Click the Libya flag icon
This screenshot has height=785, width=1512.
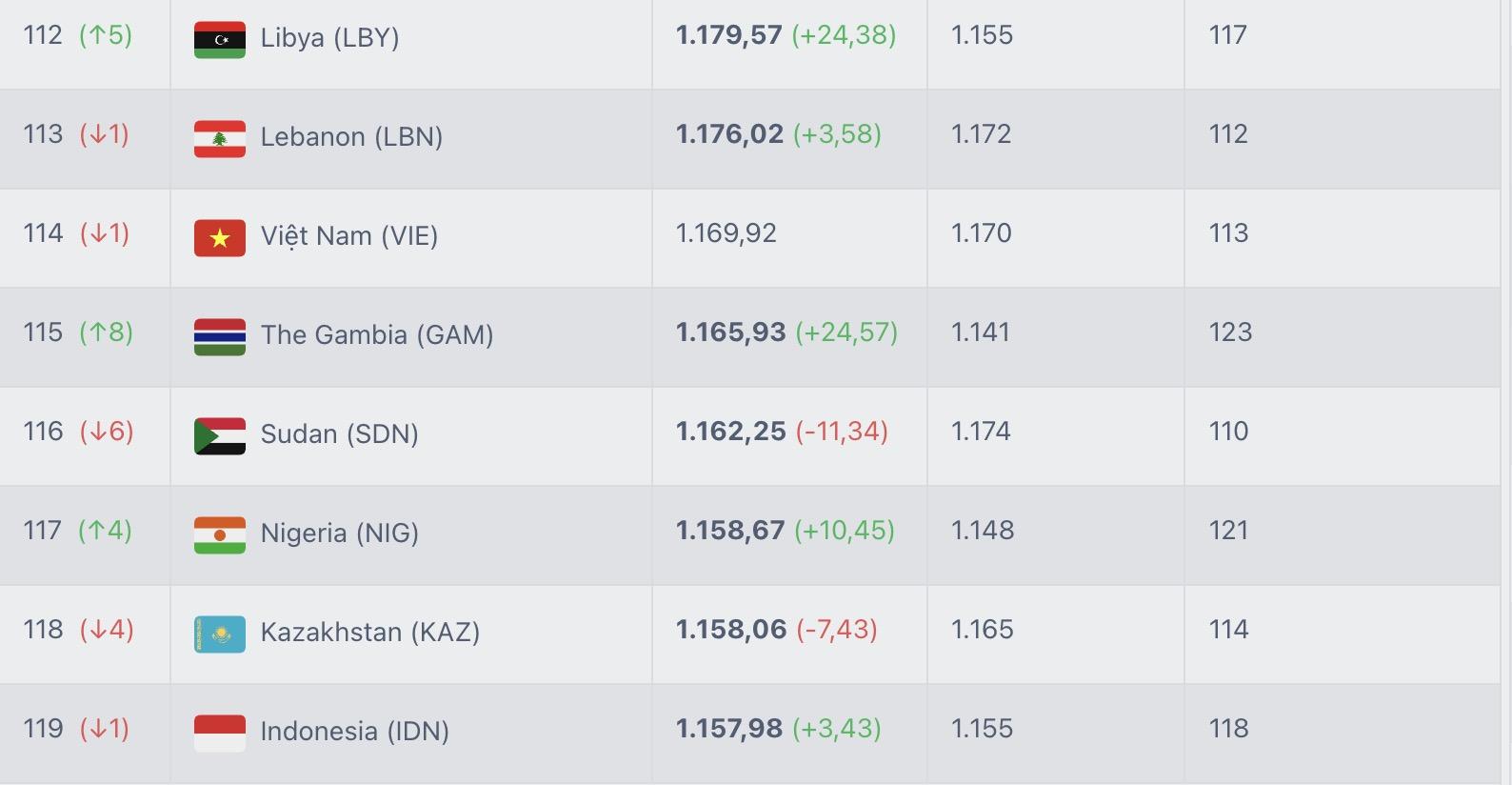[x=220, y=40]
